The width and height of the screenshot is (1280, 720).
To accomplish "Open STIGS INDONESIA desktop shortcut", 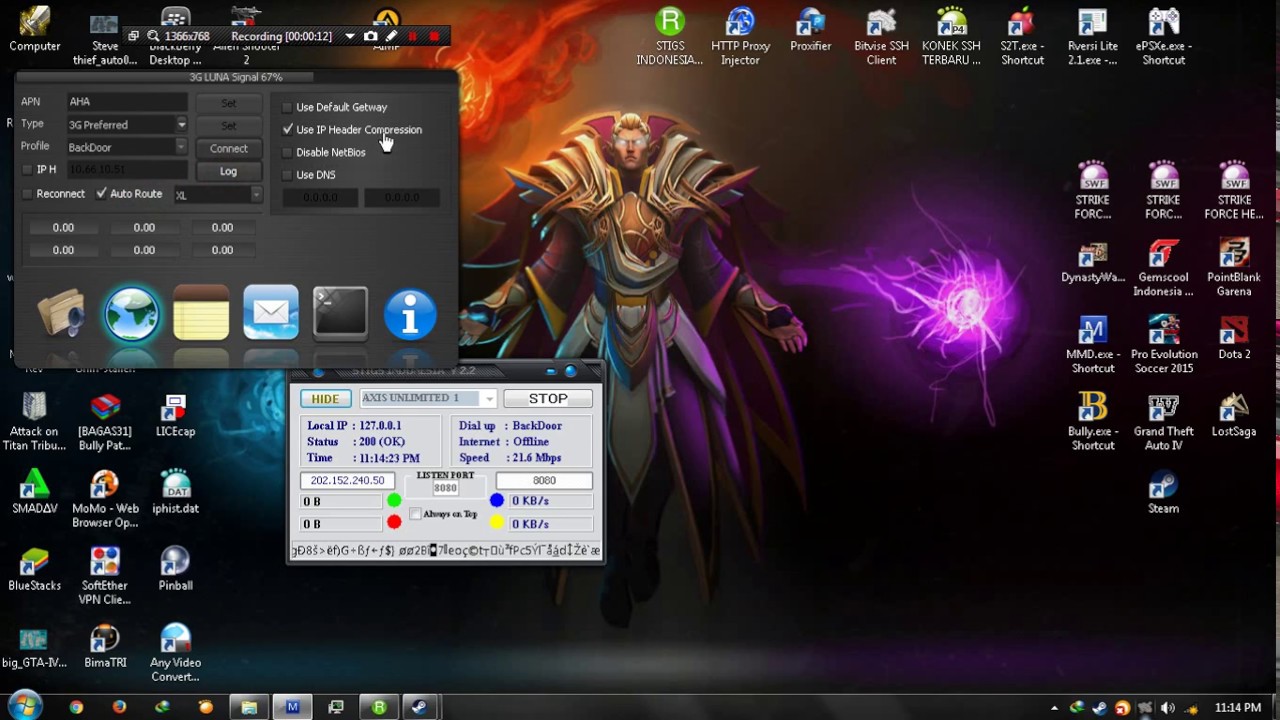I will (670, 37).
